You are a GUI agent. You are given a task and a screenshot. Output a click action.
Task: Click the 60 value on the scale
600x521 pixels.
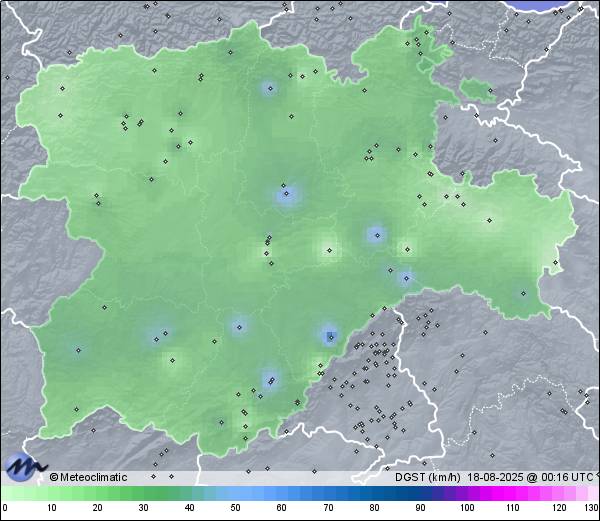coord(282,508)
